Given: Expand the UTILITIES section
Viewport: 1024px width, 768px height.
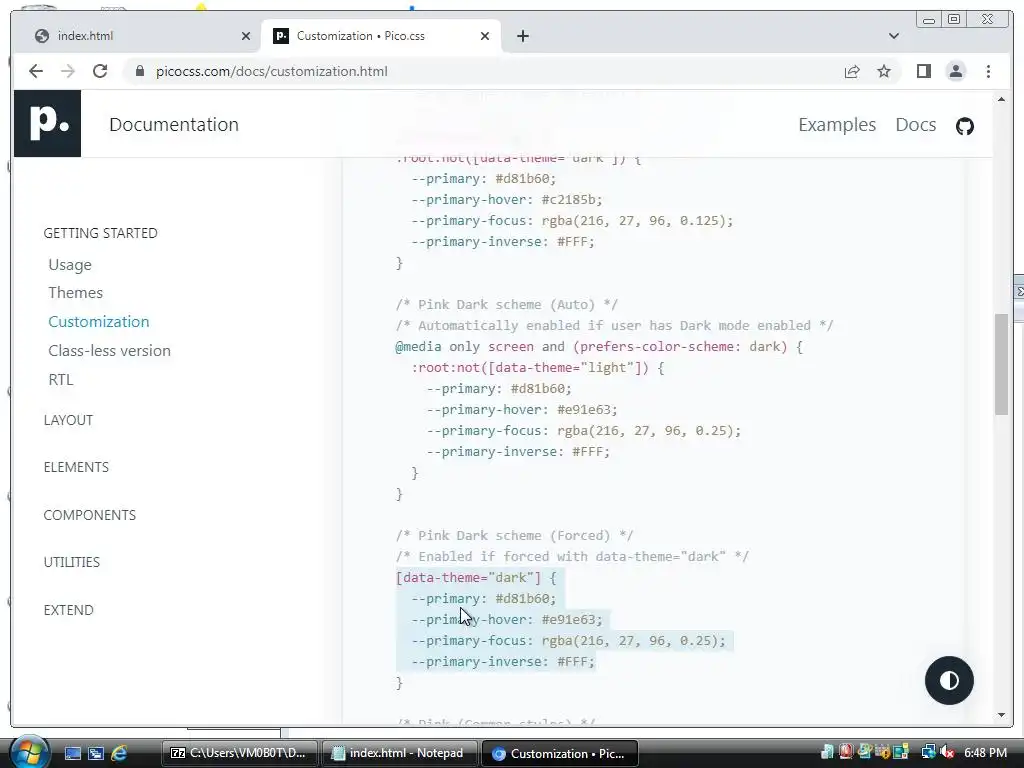Looking at the screenshot, I should (x=71, y=562).
